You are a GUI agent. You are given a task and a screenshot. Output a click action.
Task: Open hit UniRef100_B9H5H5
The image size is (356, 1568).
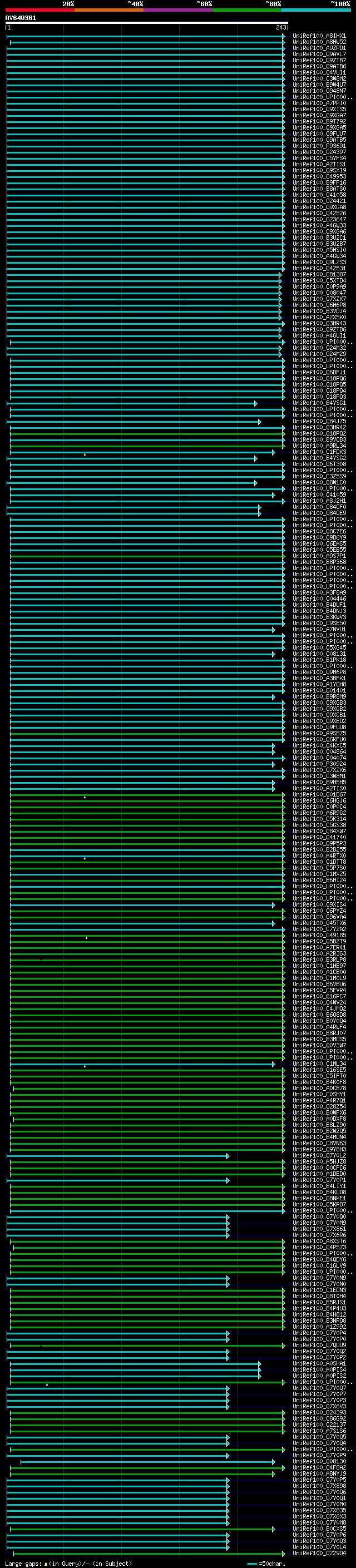319,782
